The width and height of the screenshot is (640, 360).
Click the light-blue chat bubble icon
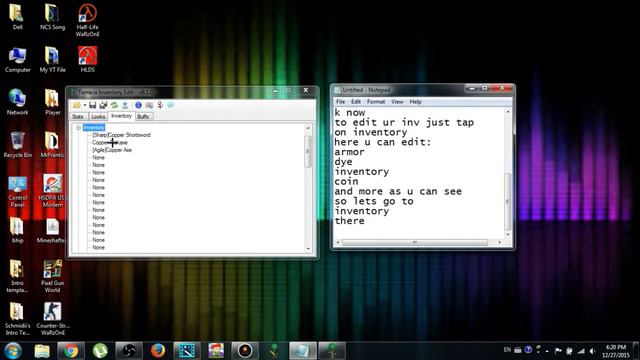coord(171,105)
